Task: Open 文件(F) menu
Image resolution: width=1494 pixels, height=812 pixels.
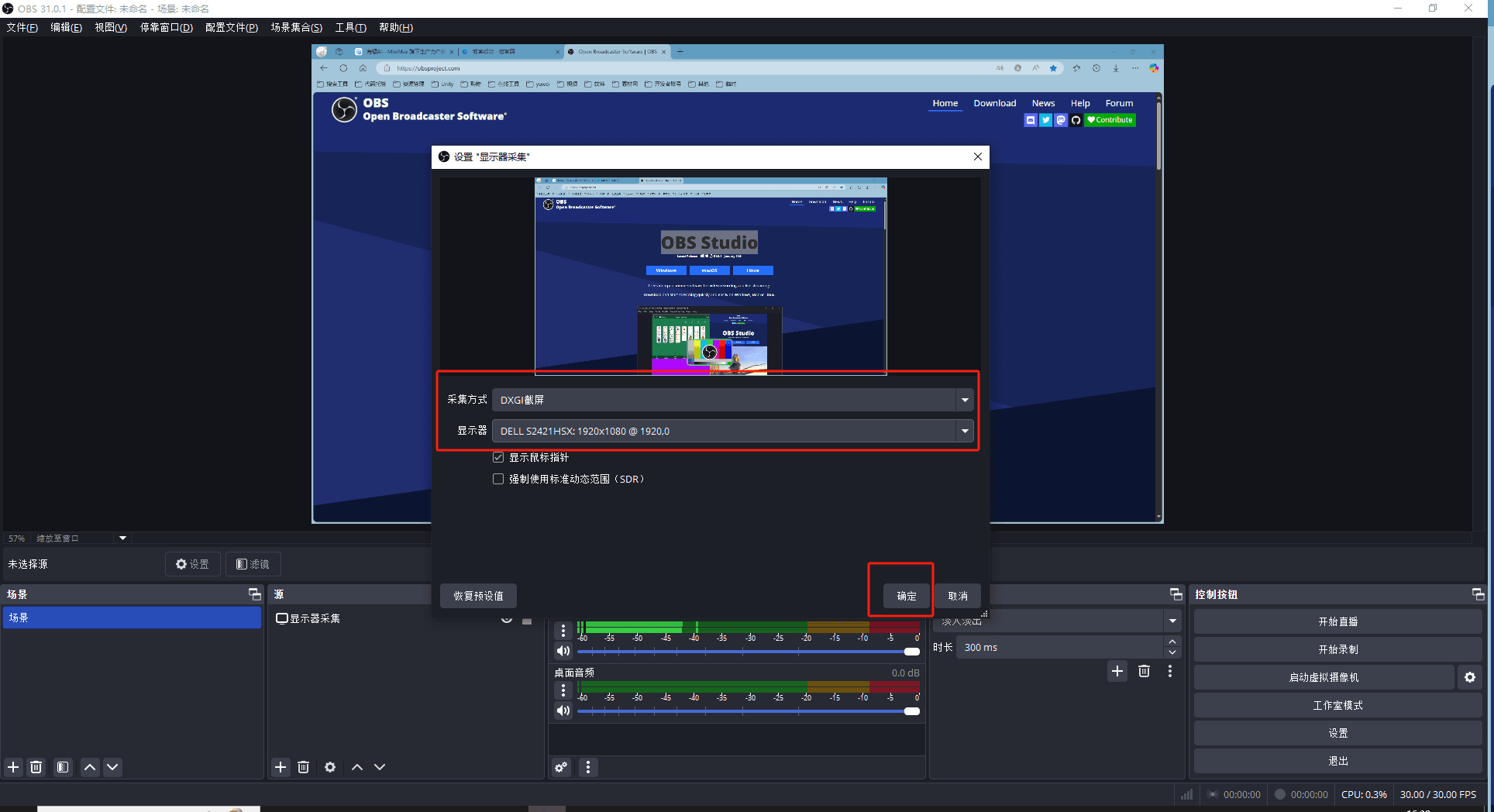Action: point(22,27)
